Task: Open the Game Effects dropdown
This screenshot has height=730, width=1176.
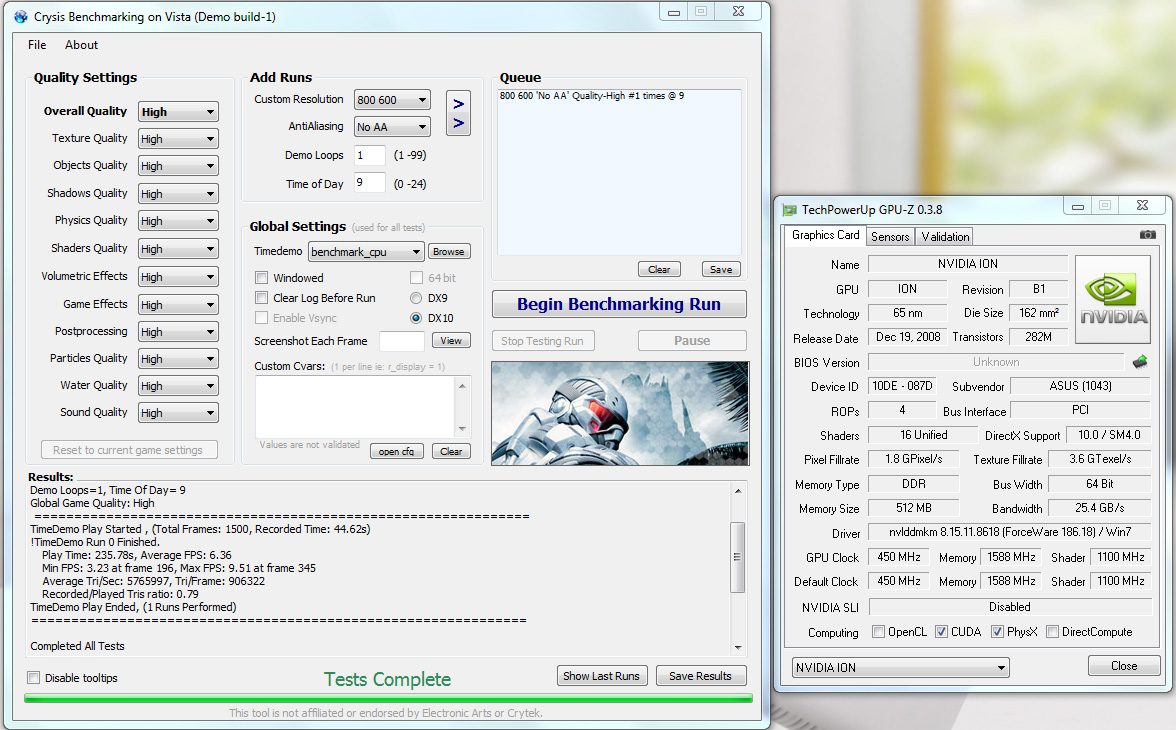Action: coord(178,305)
